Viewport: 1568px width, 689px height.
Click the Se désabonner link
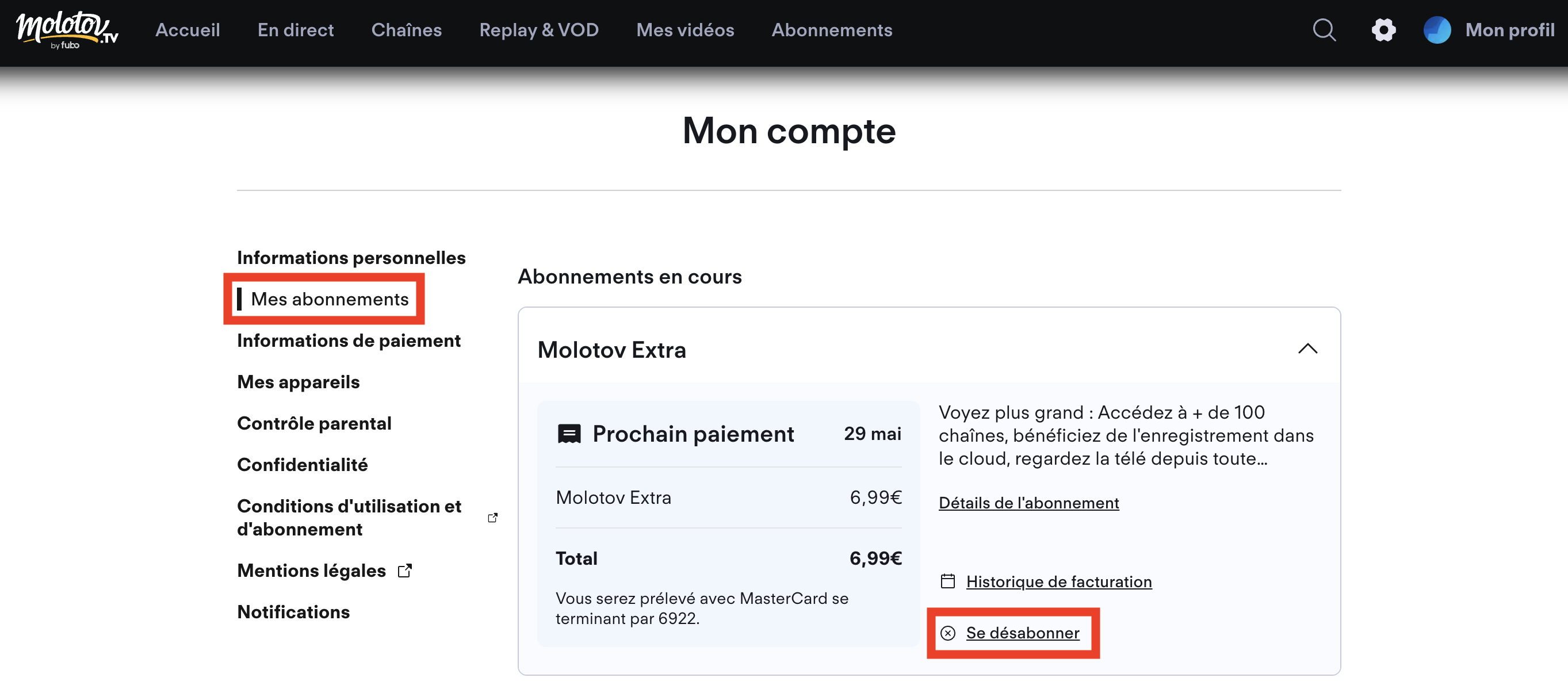tap(1023, 633)
